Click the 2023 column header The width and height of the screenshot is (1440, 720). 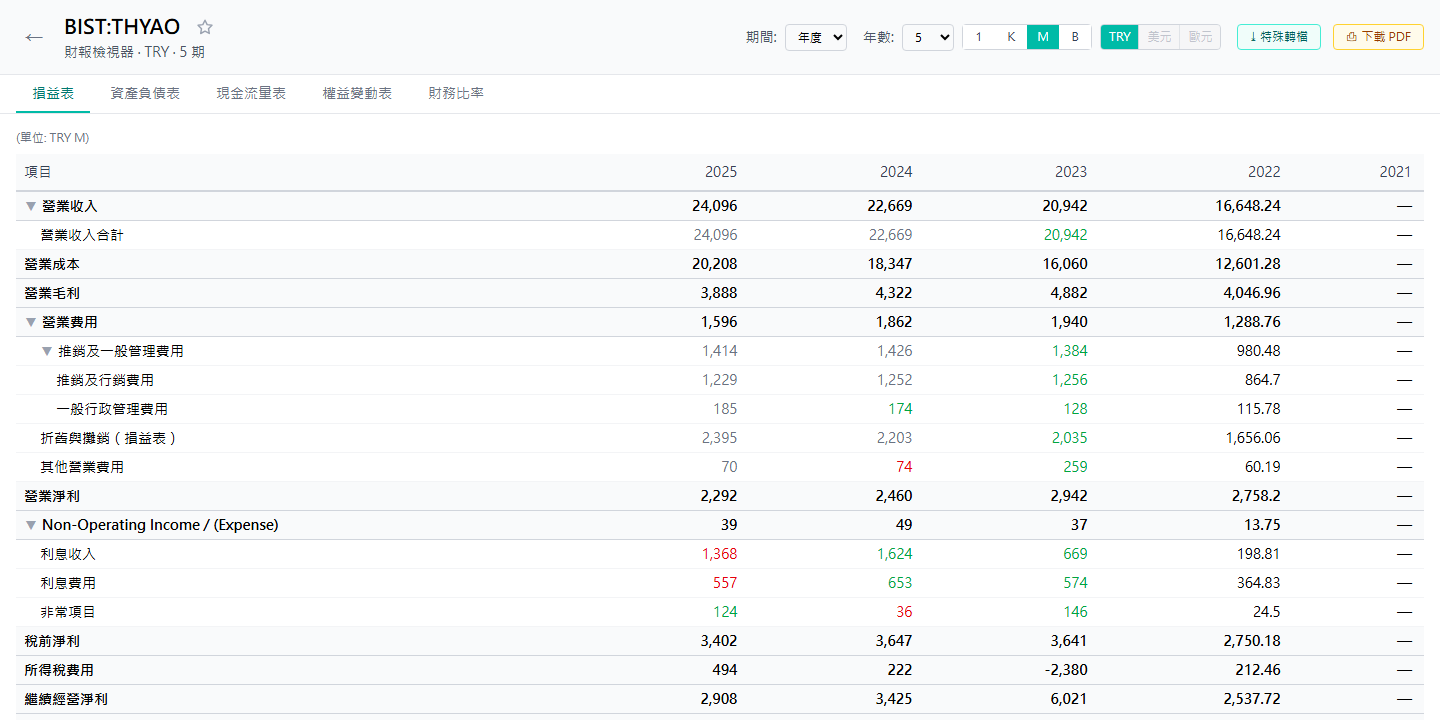1071,172
